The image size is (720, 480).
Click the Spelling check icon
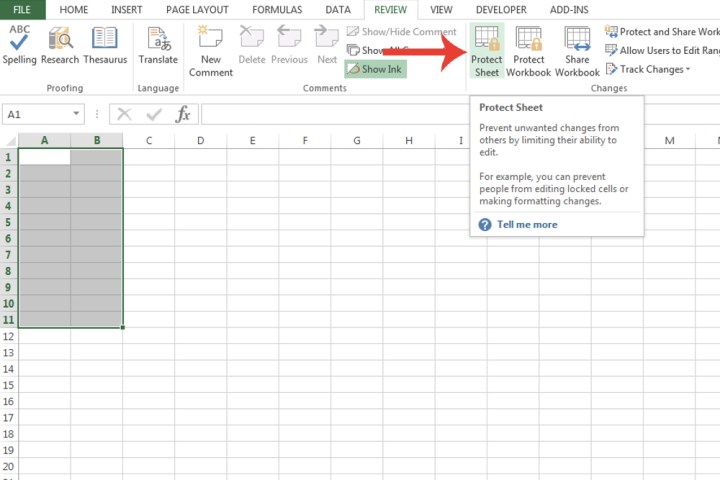click(x=19, y=46)
